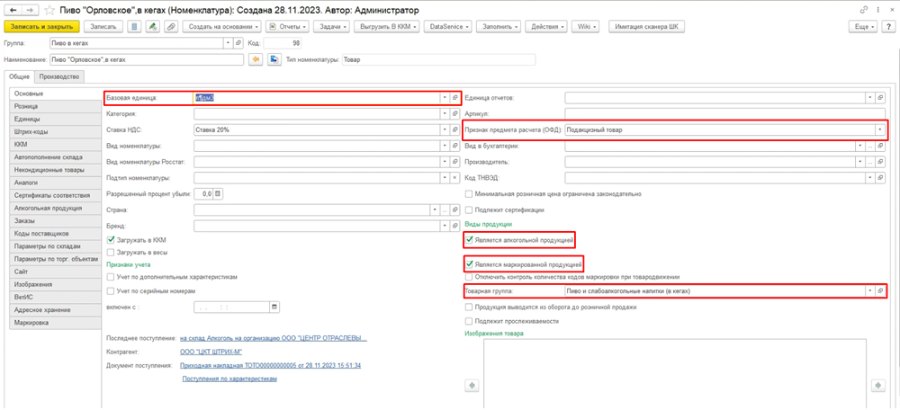Click Имитация сканера ШК button

646,26
